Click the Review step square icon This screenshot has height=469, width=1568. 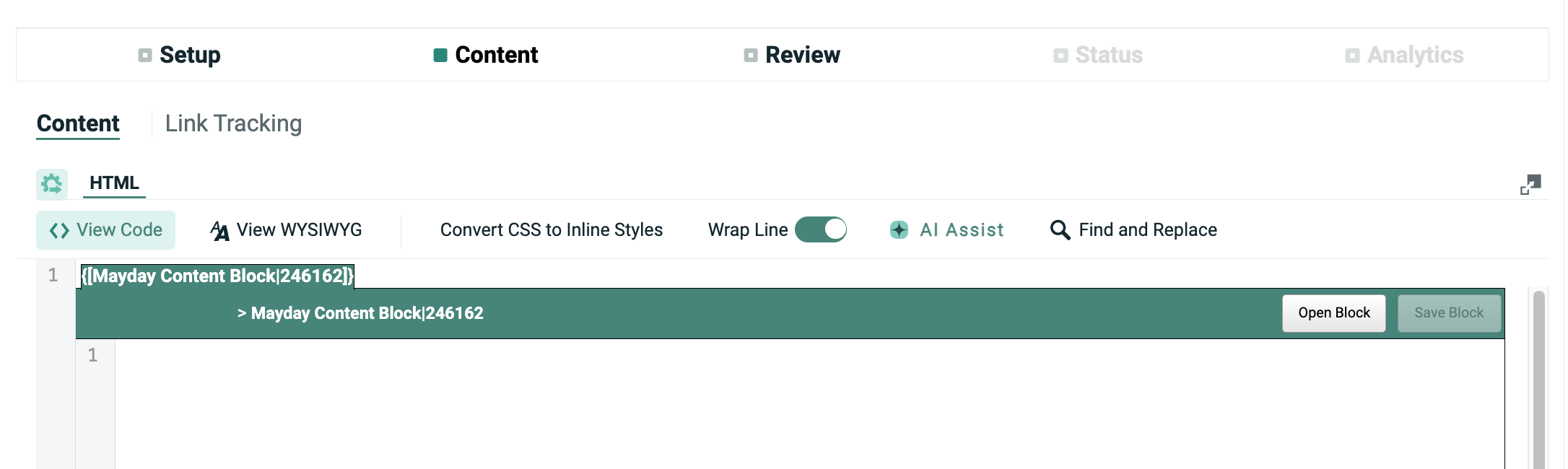(751, 56)
